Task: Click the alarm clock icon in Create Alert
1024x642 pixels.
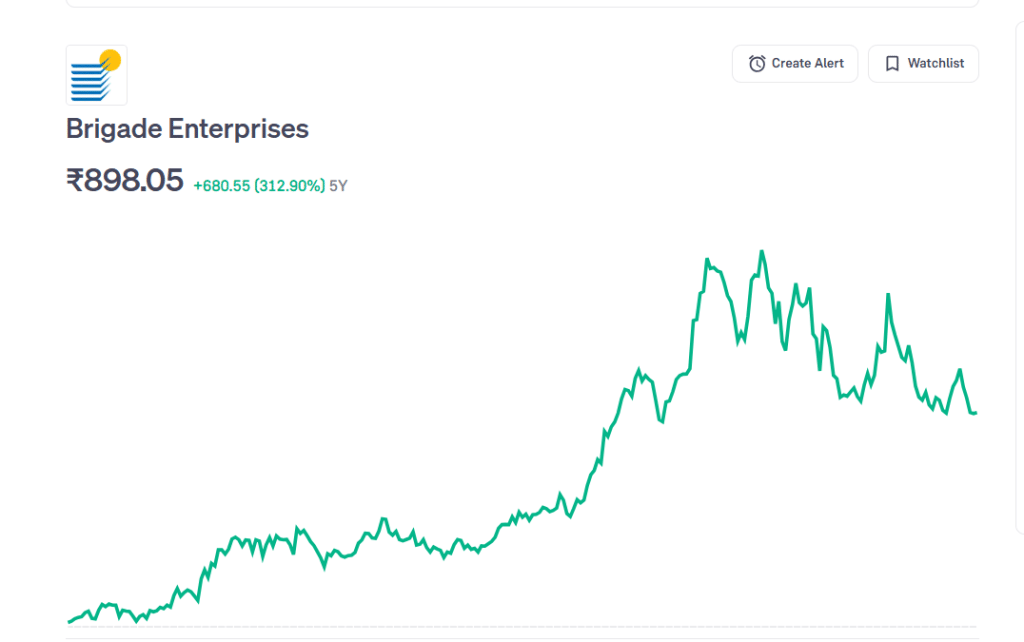Action: tap(757, 63)
